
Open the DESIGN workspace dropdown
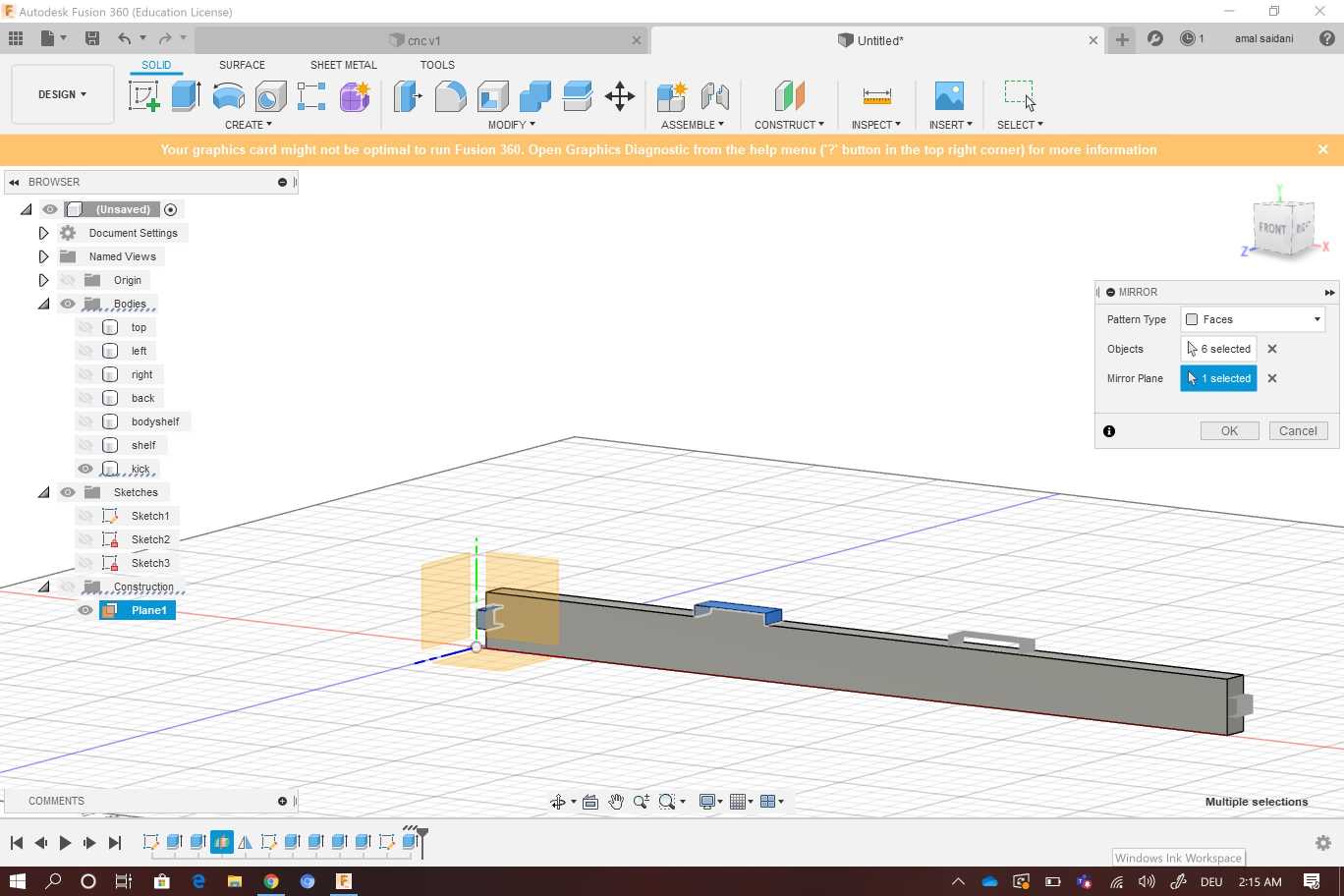coord(62,94)
